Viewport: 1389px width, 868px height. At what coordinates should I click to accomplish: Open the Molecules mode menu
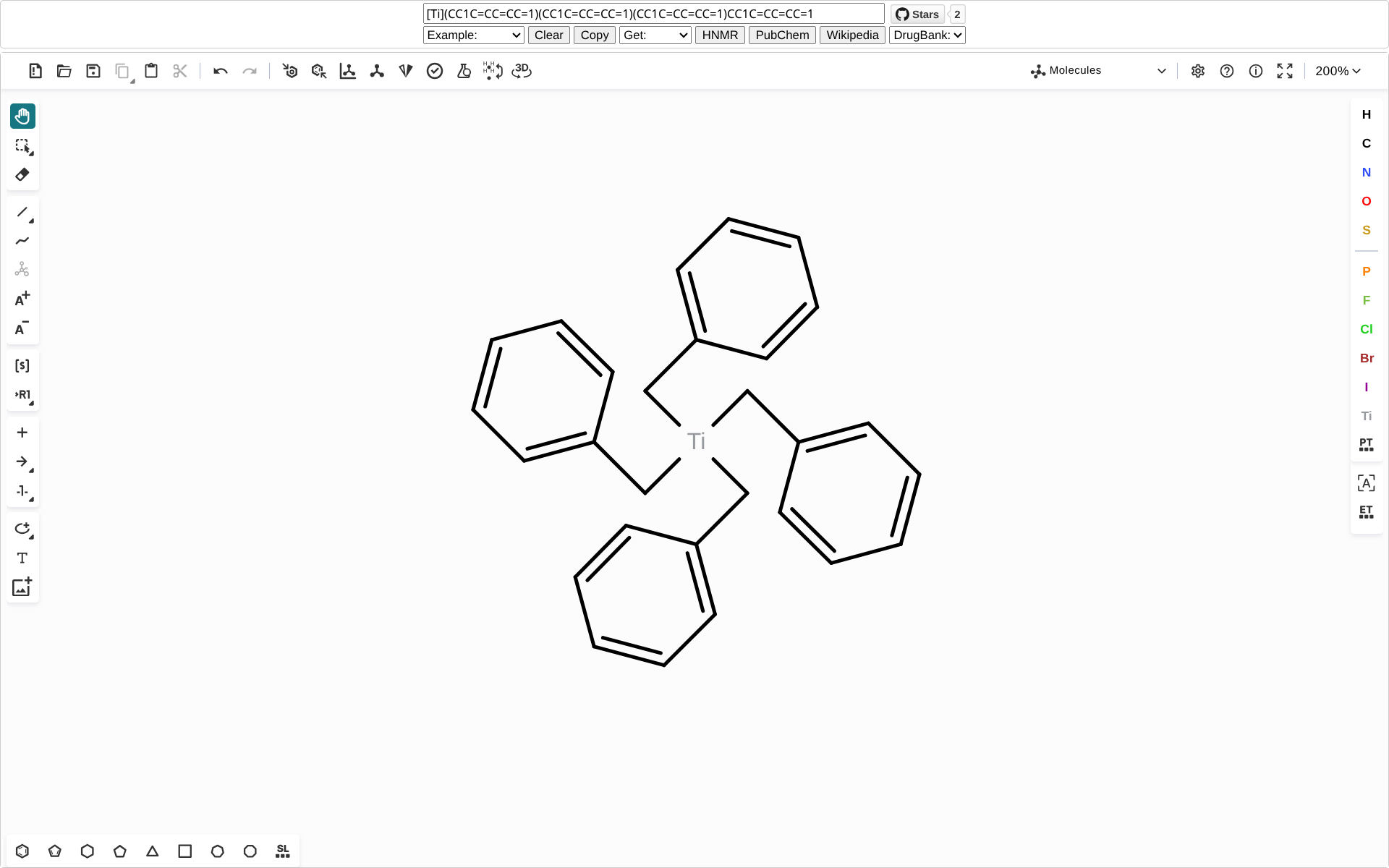click(x=1096, y=70)
